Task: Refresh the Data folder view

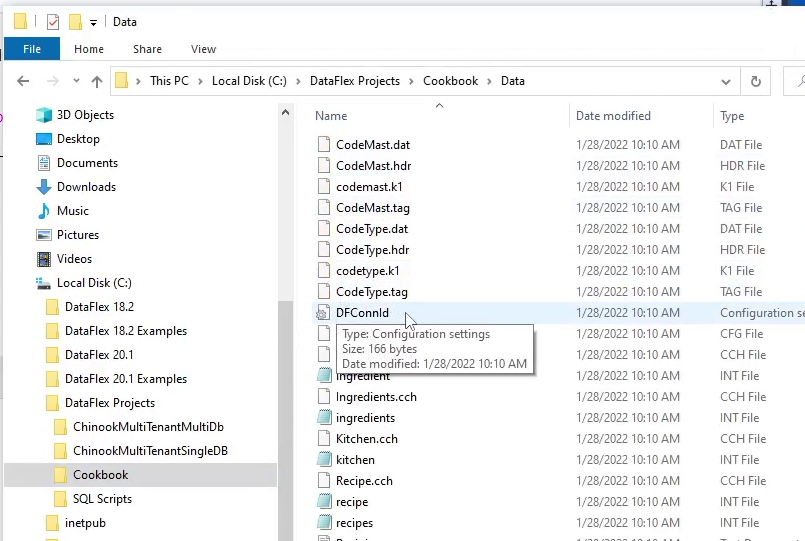Action: point(755,82)
